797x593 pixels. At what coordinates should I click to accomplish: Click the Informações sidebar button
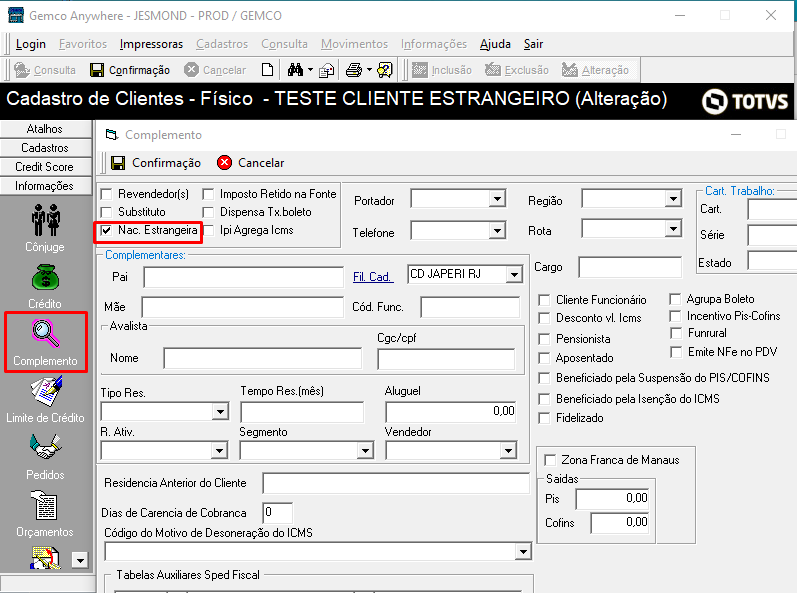click(x=45, y=186)
